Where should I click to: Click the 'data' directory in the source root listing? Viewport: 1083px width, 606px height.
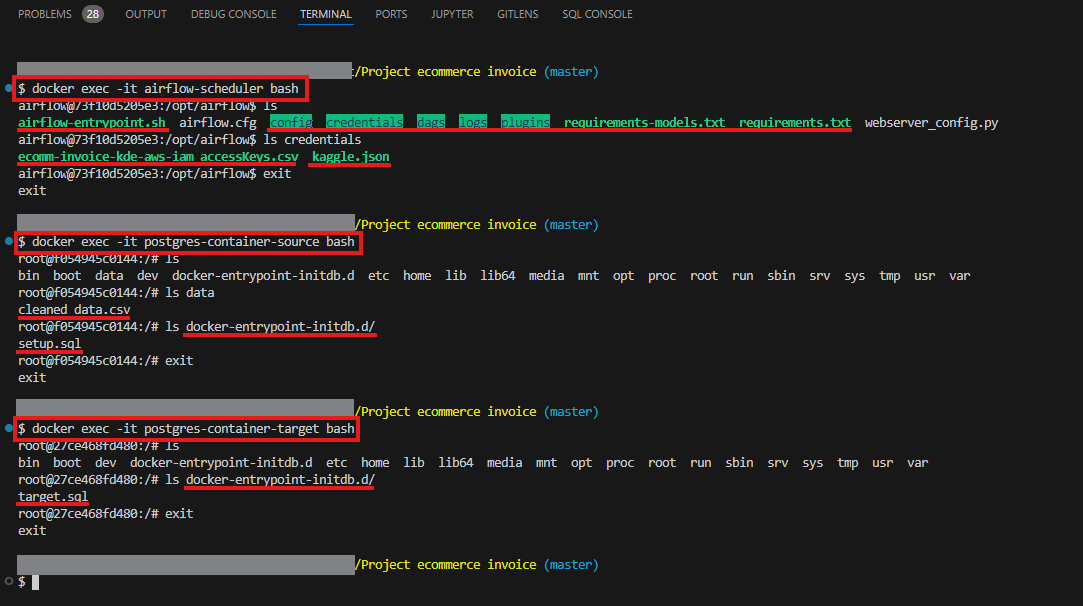109,276
